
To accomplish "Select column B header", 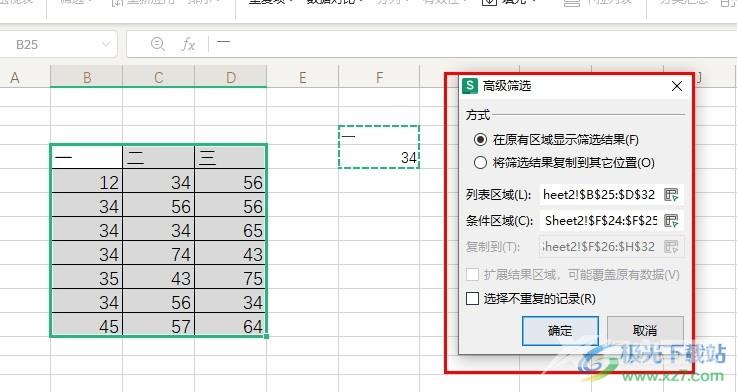I will (86, 77).
